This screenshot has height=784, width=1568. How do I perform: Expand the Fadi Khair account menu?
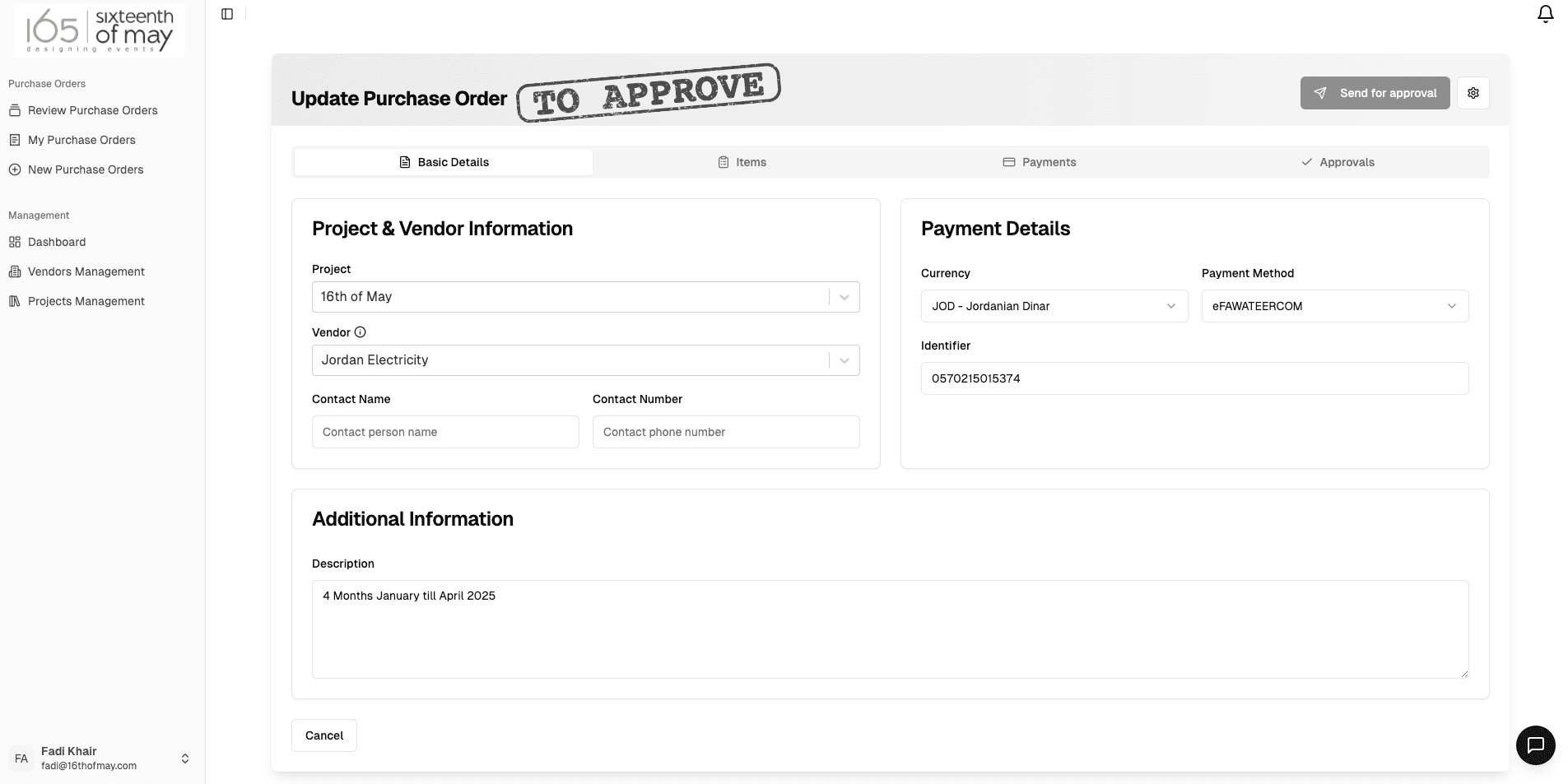tap(185, 758)
